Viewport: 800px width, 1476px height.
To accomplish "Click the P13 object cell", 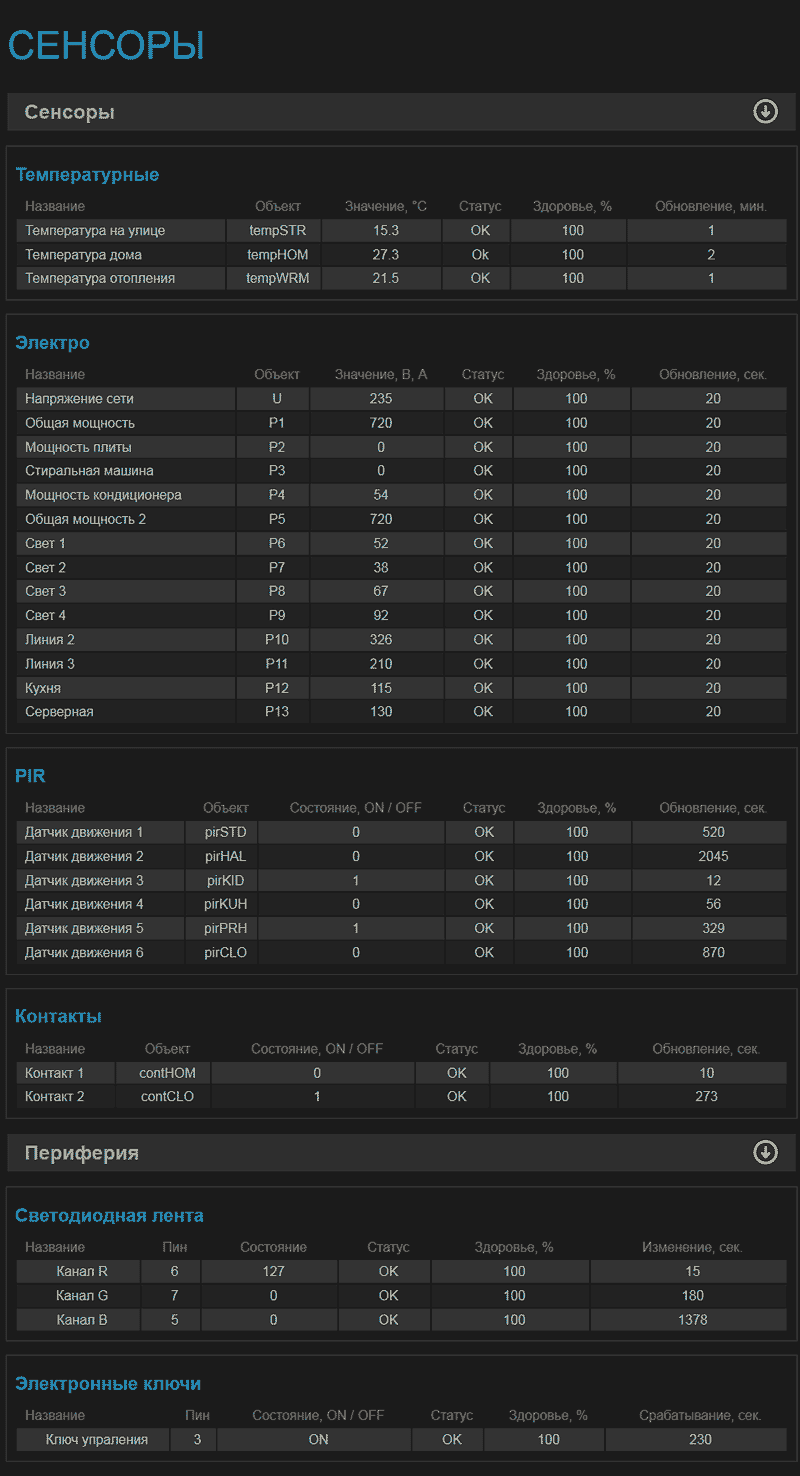I will 277,712.
